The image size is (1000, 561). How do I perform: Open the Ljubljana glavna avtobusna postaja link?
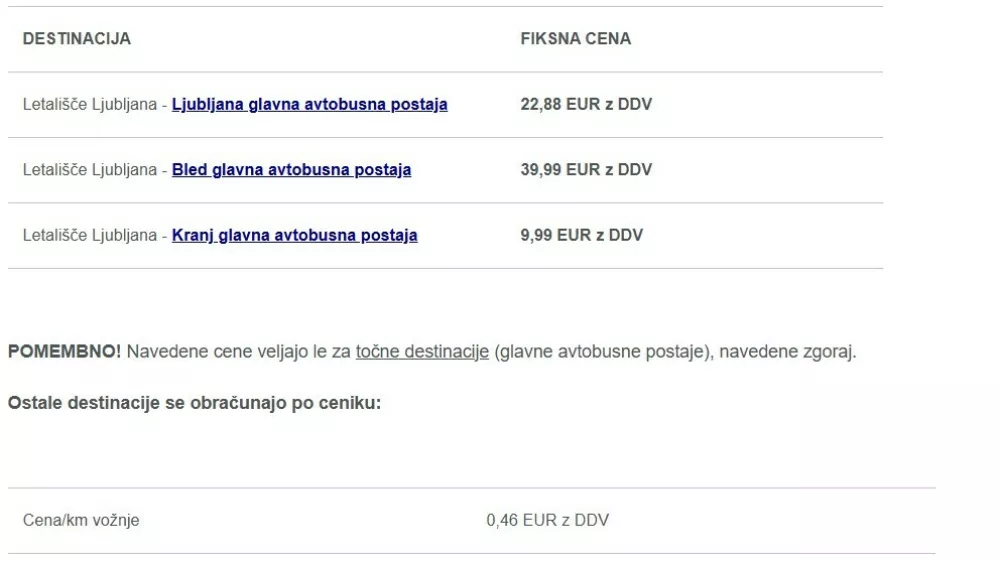click(309, 104)
